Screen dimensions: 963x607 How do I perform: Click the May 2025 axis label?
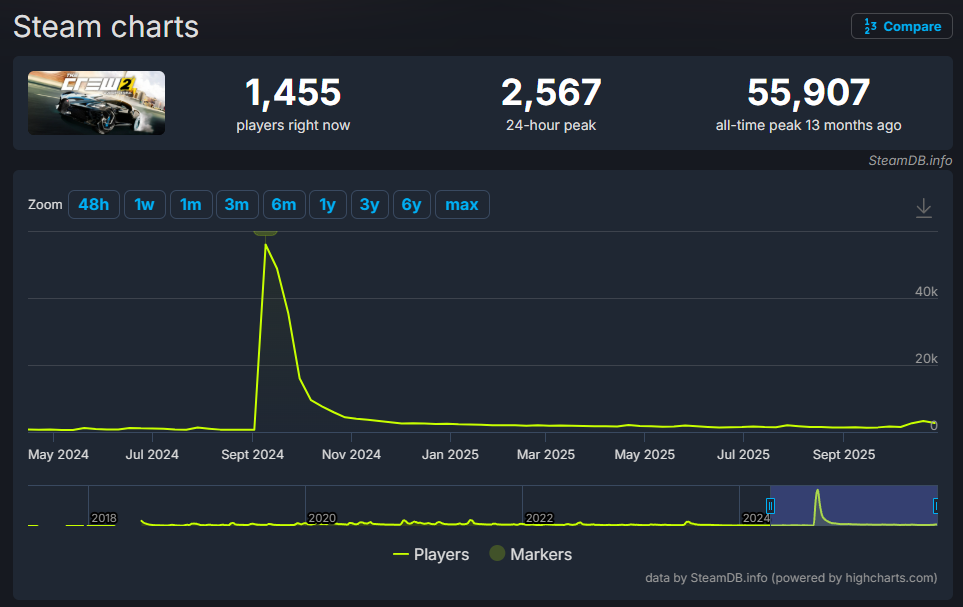coord(645,455)
